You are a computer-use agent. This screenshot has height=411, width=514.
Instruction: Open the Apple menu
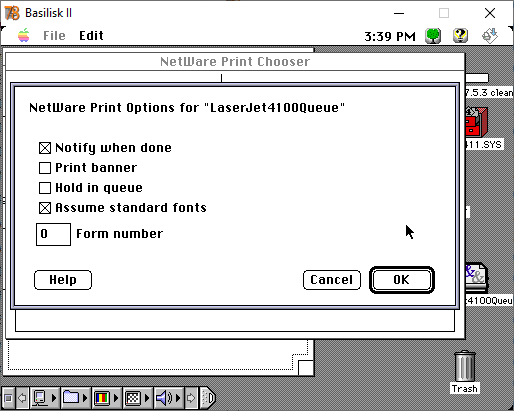point(24,35)
